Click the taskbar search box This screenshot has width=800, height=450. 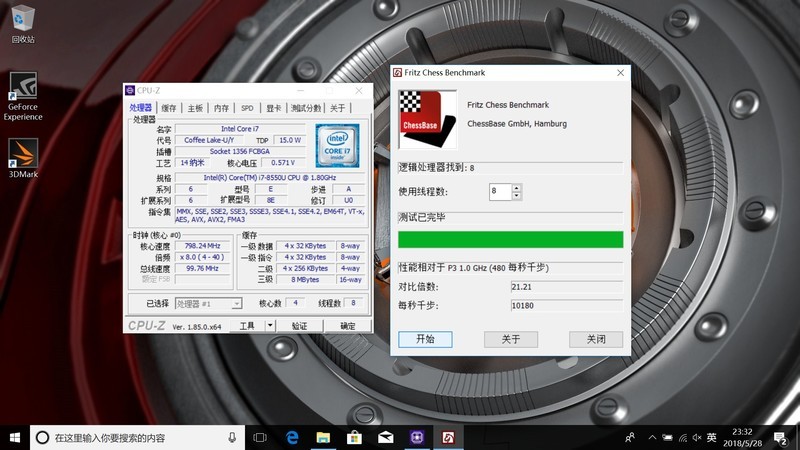pos(138,437)
